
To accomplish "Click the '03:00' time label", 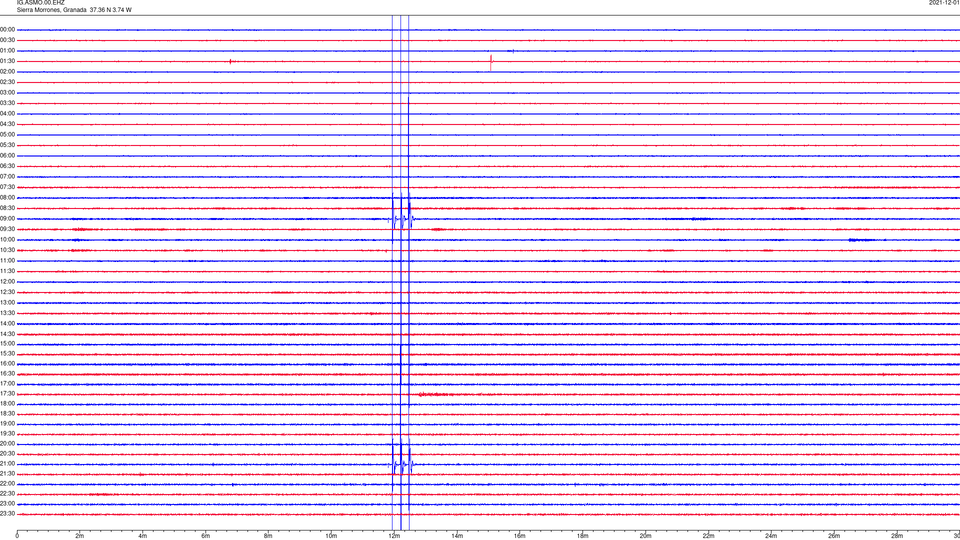I will pyautogui.click(x=7, y=93).
